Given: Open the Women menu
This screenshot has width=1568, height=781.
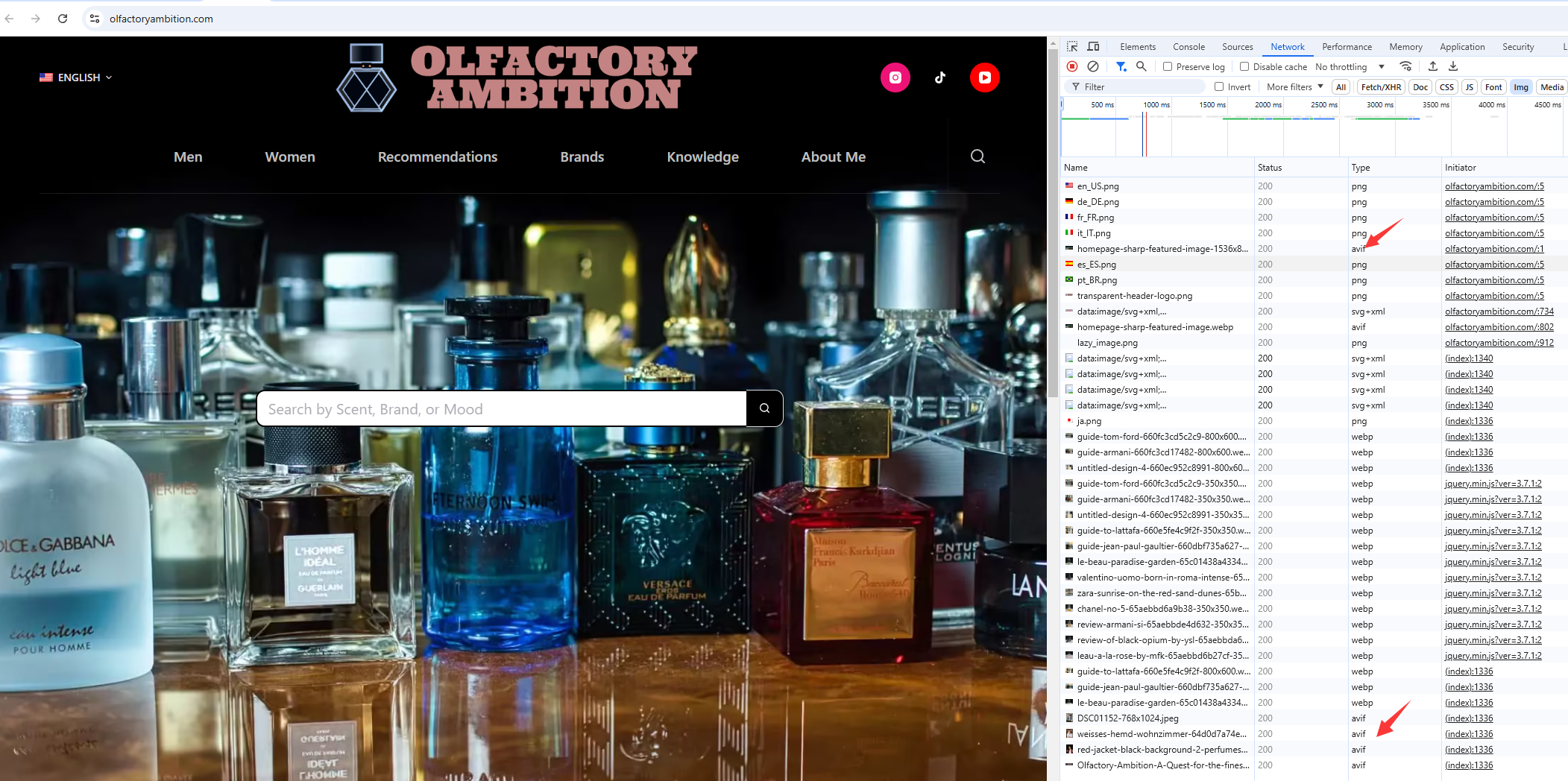Looking at the screenshot, I should click(290, 156).
